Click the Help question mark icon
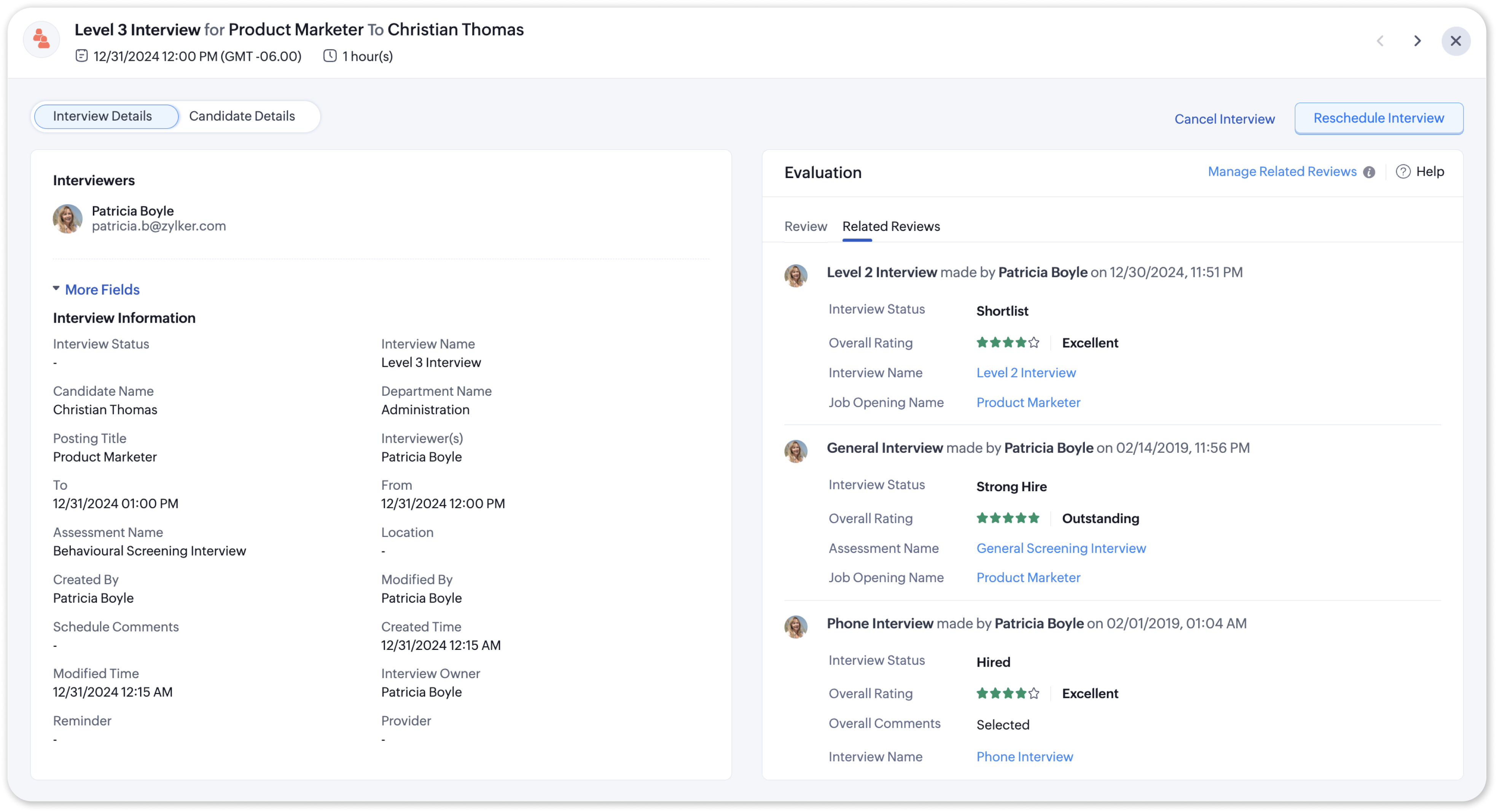Viewport: 1497px width, 812px height. coord(1403,172)
